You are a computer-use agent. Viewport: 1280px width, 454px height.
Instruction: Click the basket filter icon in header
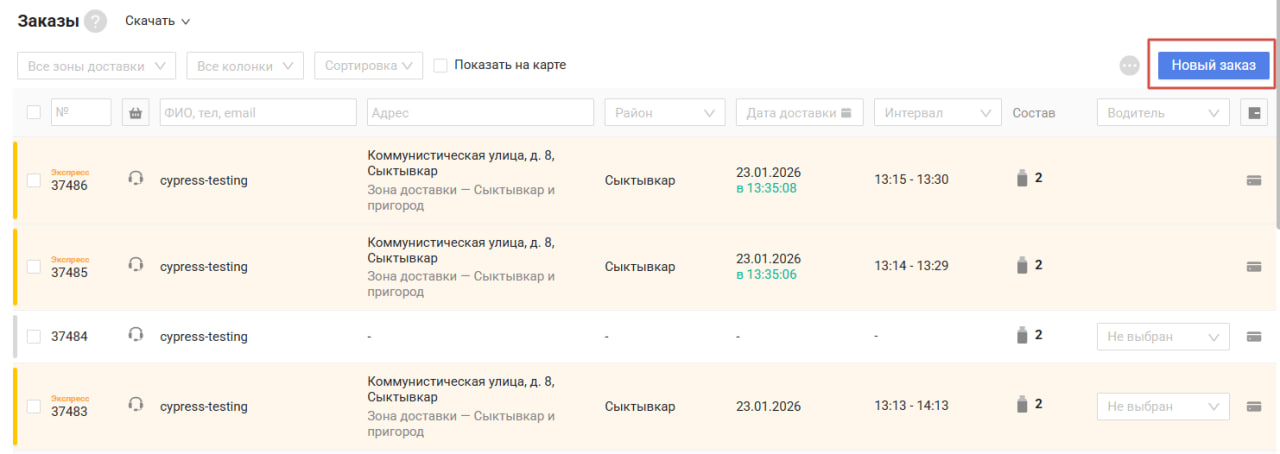pyautogui.click(x=136, y=113)
